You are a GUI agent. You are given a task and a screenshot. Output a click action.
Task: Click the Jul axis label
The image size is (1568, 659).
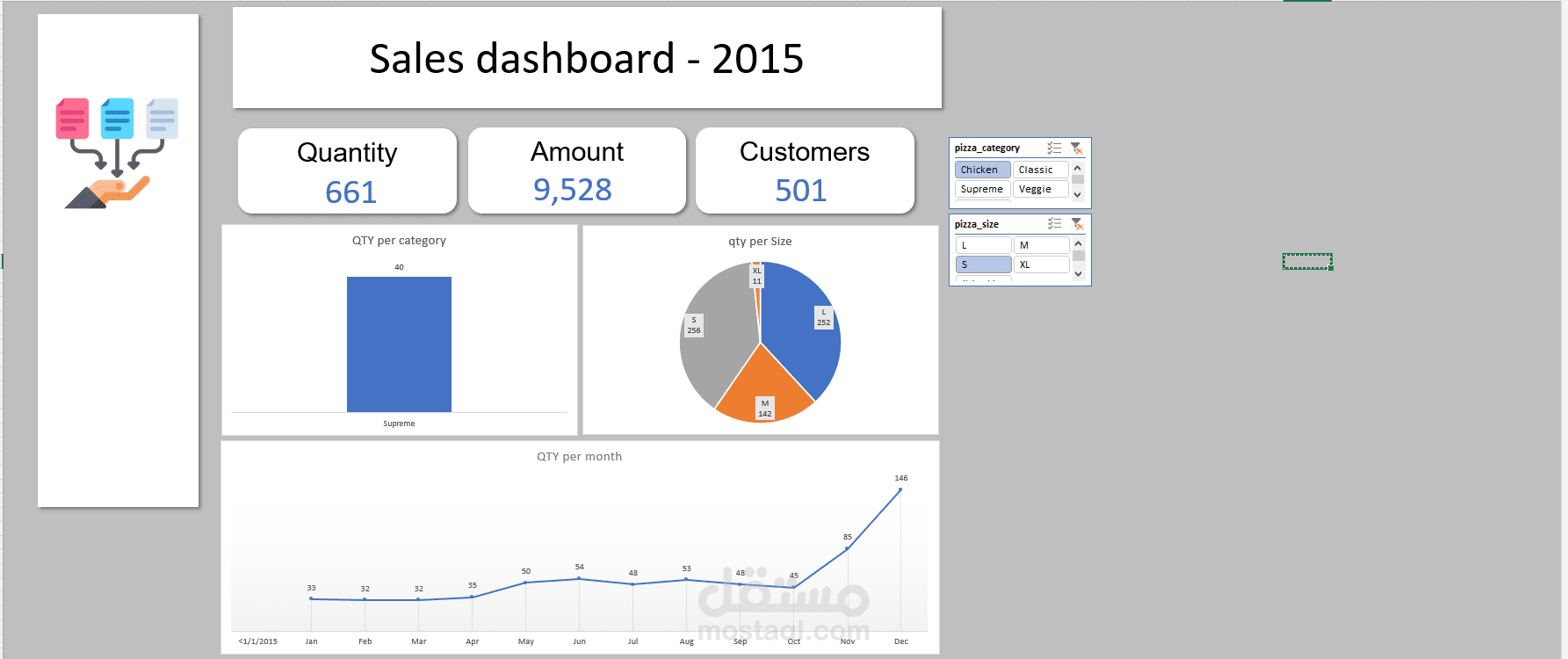pyautogui.click(x=633, y=641)
